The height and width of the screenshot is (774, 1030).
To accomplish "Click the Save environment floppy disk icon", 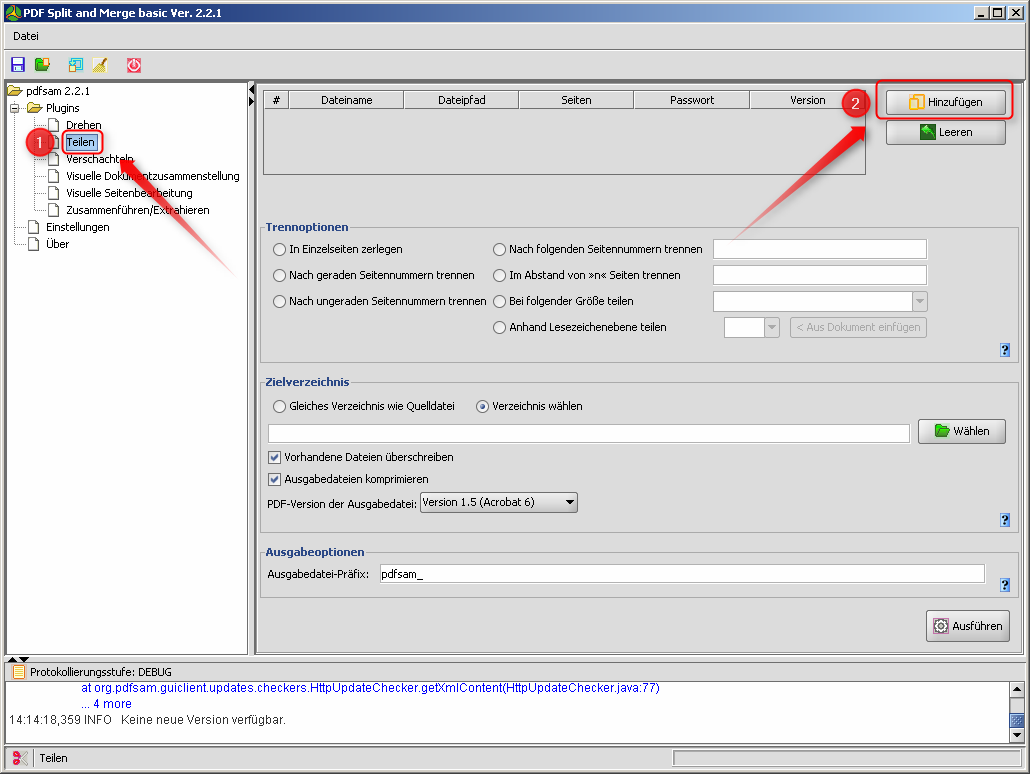I will click(17, 64).
